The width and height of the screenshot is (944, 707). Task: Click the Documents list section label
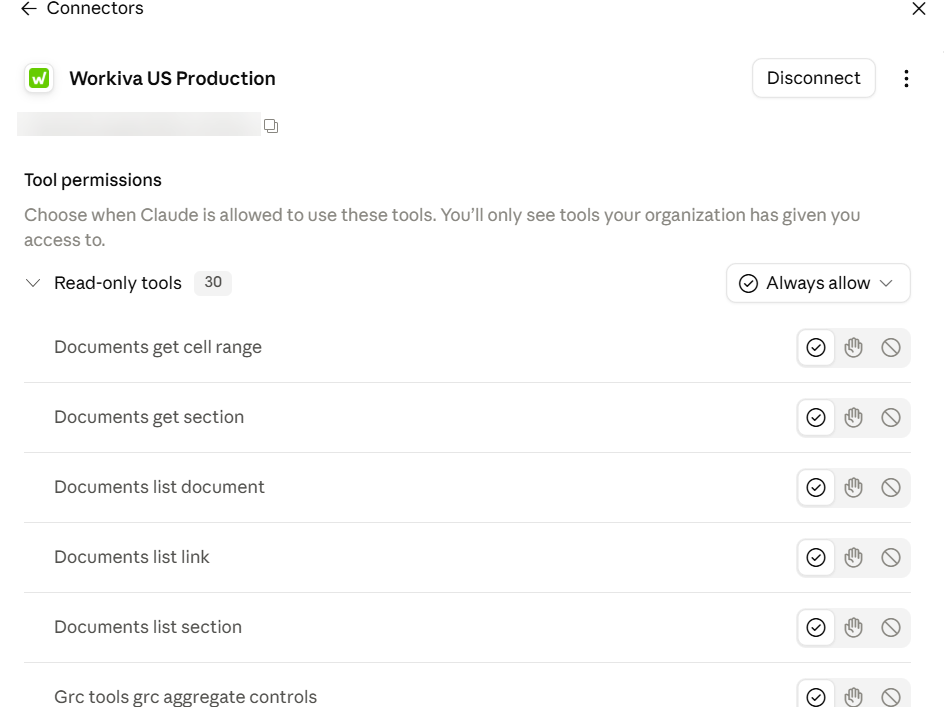coord(148,627)
